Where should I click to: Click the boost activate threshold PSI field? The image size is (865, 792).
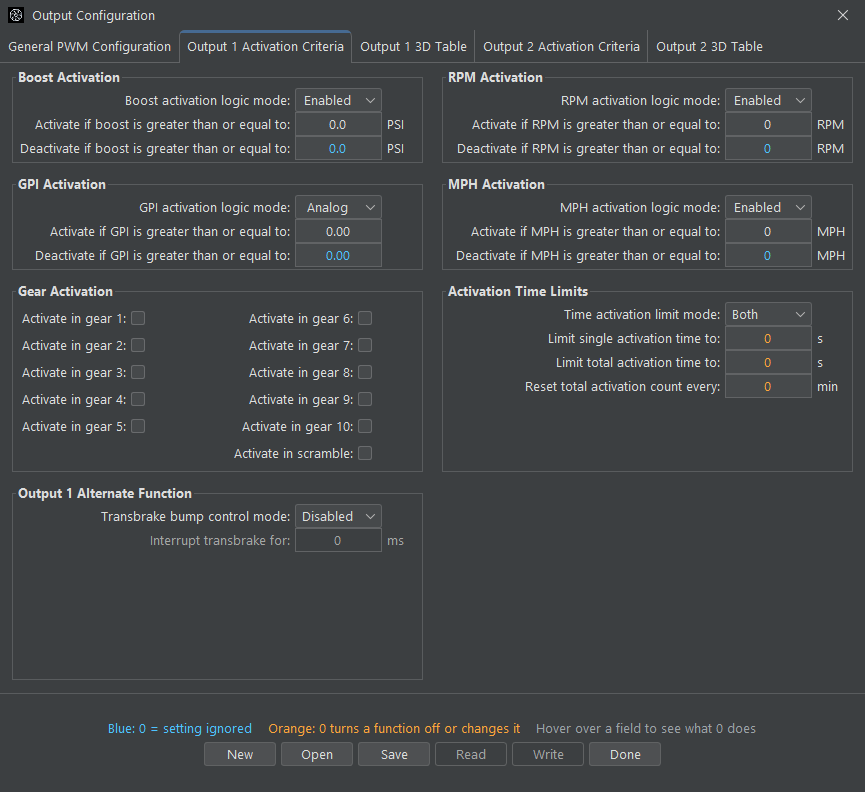[x=338, y=125]
